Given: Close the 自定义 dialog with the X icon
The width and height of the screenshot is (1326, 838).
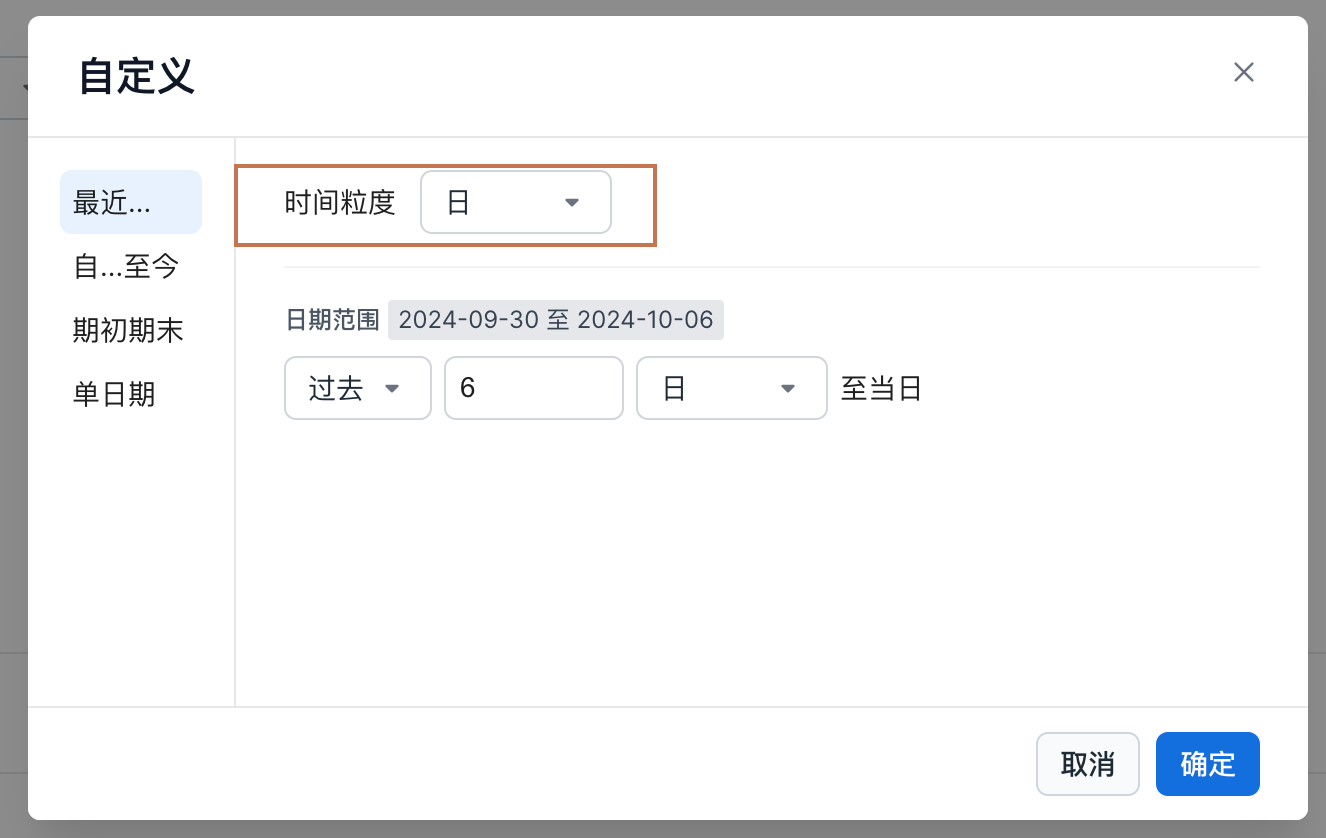Looking at the screenshot, I should [x=1243, y=72].
